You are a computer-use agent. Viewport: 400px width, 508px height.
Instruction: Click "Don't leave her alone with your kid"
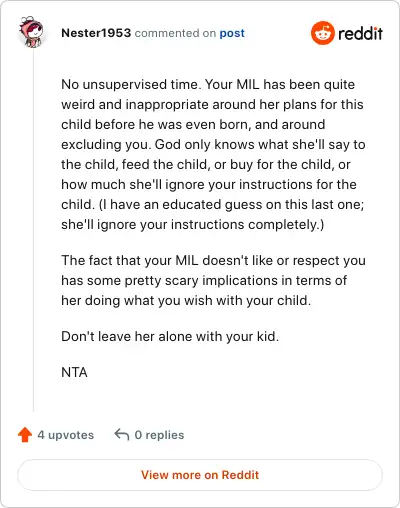tap(170, 336)
